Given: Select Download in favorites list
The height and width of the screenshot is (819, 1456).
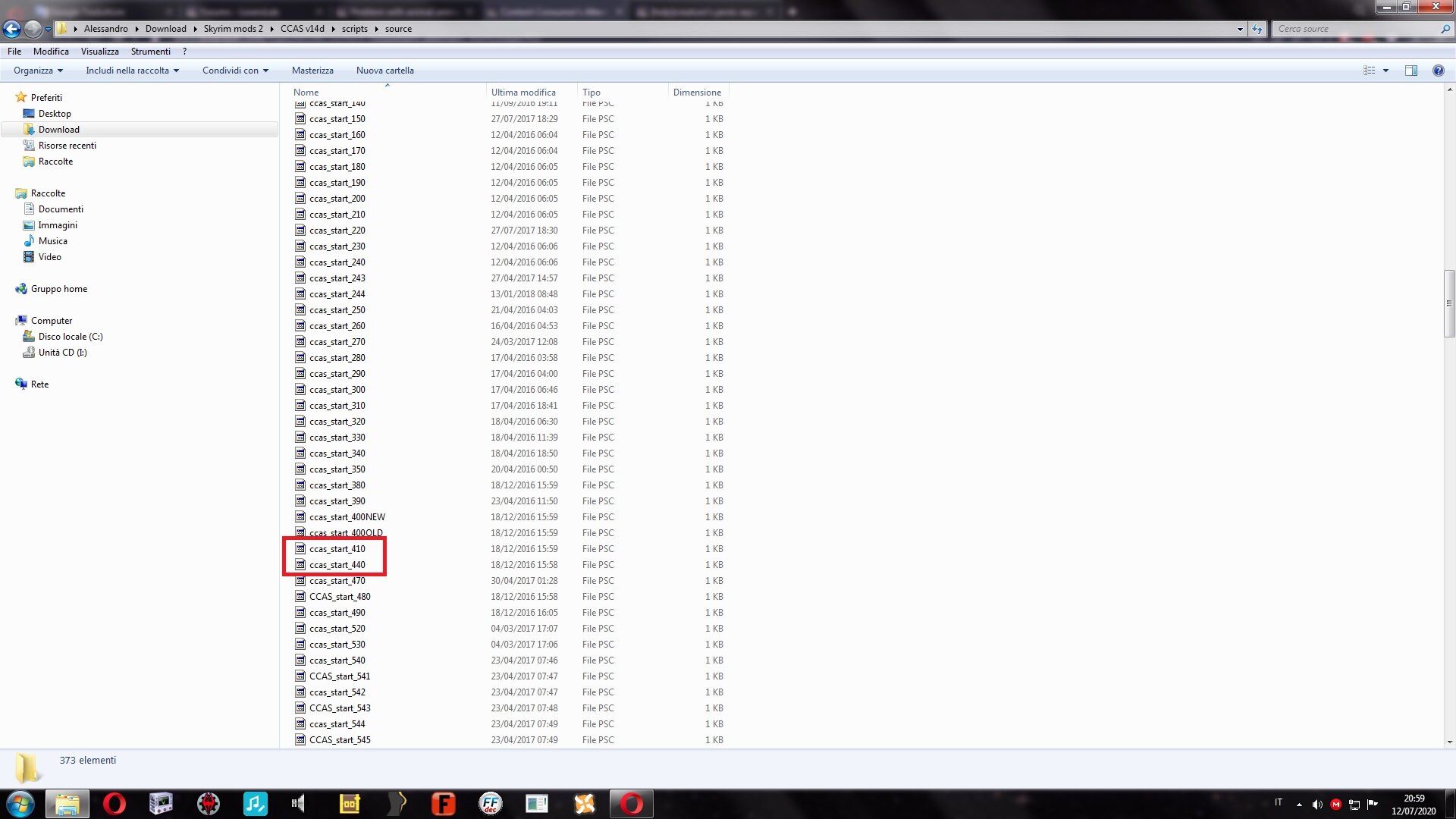Looking at the screenshot, I should click(58, 130).
